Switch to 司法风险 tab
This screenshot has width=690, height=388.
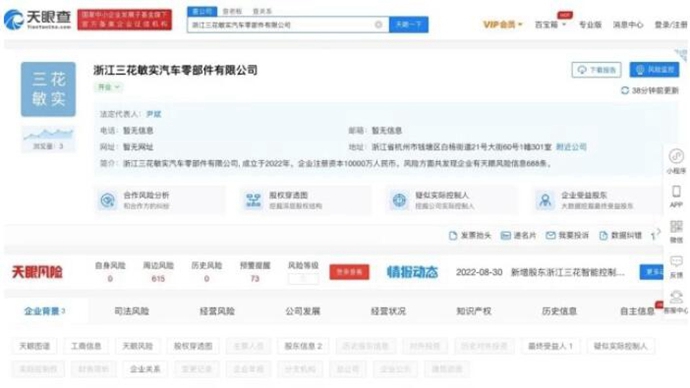[x=132, y=311]
